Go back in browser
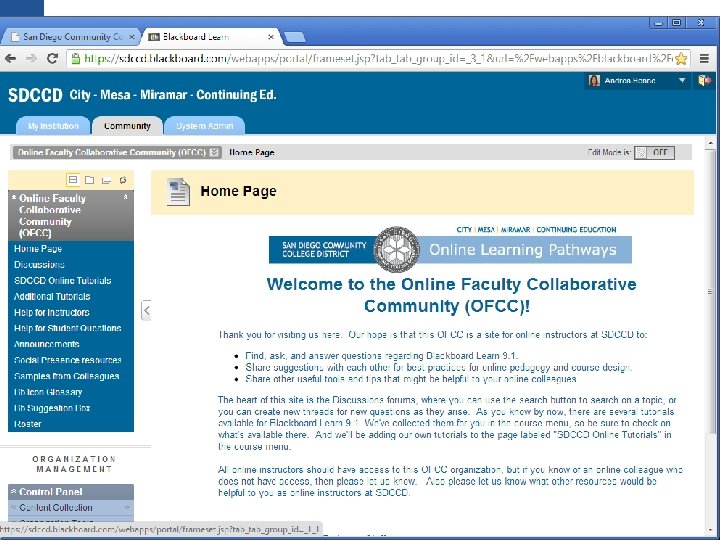The width and height of the screenshot is (720, 540). click(x=11, y=58)
